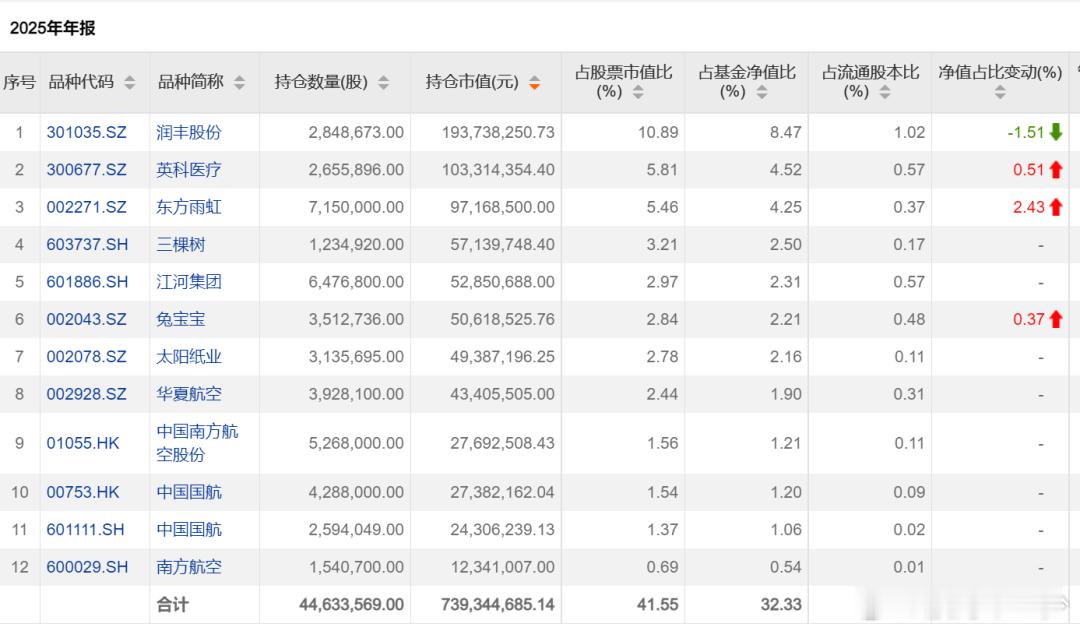Click the 合计 total row label
The width and height of the screenshot is (1080, 631).
[172, 605]
